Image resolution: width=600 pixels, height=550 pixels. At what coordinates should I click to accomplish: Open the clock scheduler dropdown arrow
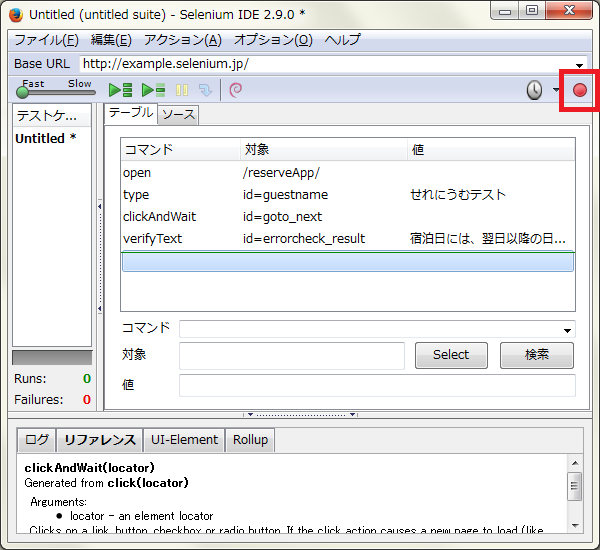point(556,90)
